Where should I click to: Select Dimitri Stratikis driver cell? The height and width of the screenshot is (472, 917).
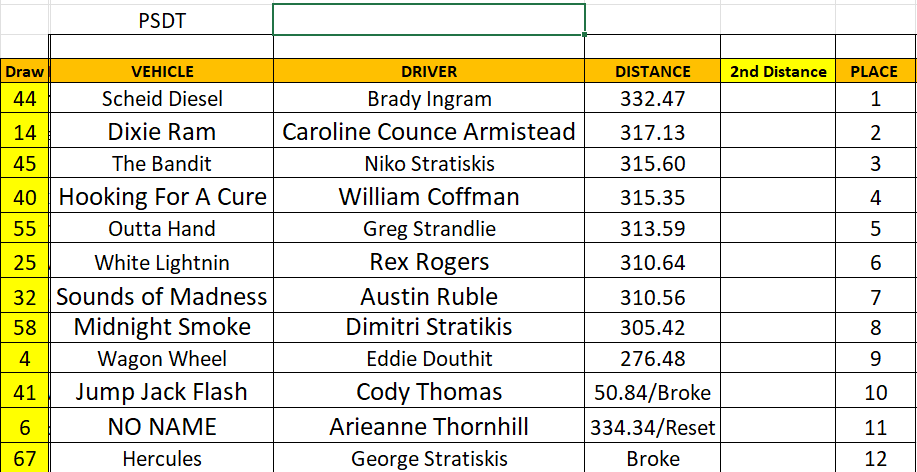pyautogui.click(x=428, y=327)
